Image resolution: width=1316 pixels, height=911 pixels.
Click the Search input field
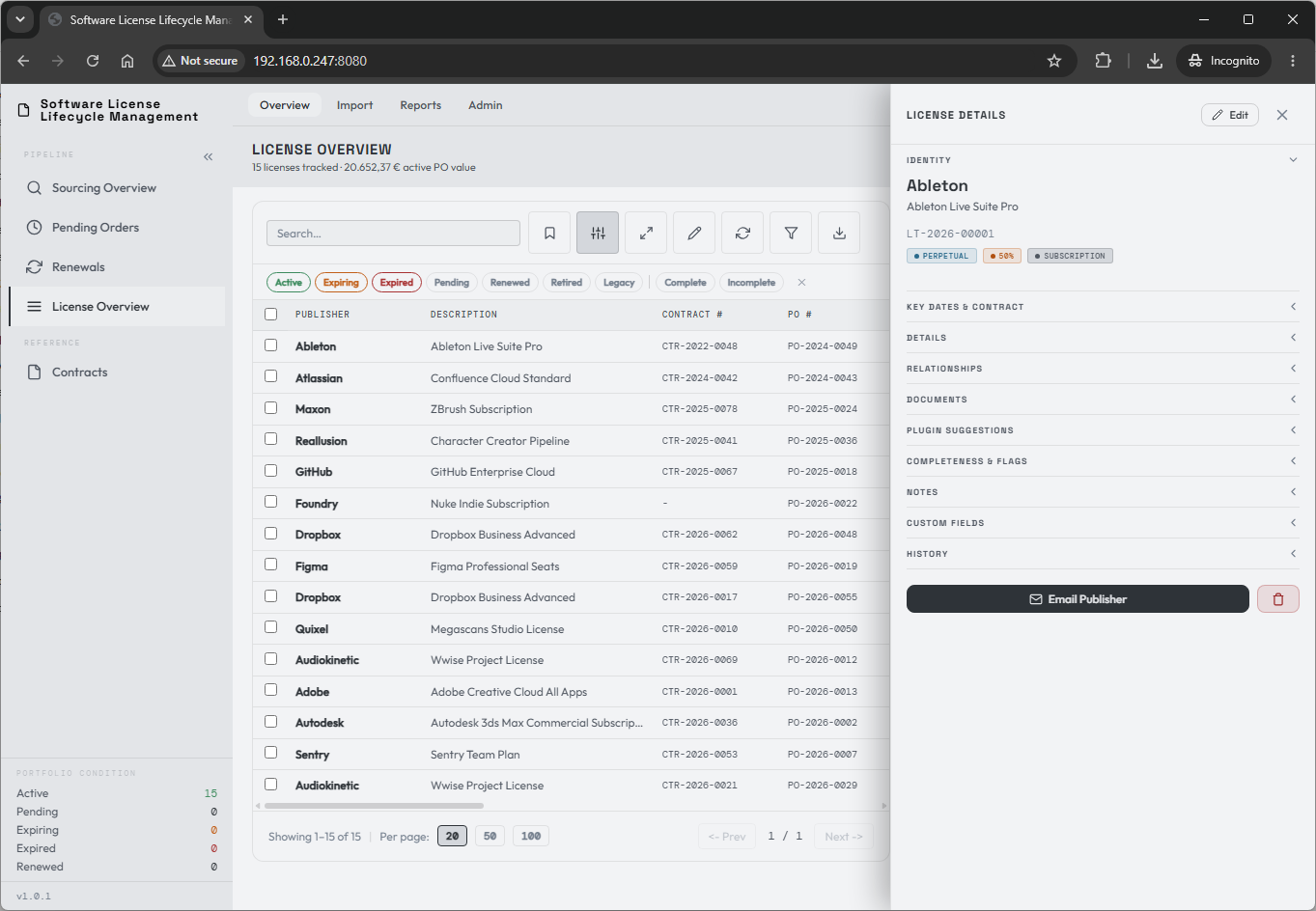pos(393,234)
